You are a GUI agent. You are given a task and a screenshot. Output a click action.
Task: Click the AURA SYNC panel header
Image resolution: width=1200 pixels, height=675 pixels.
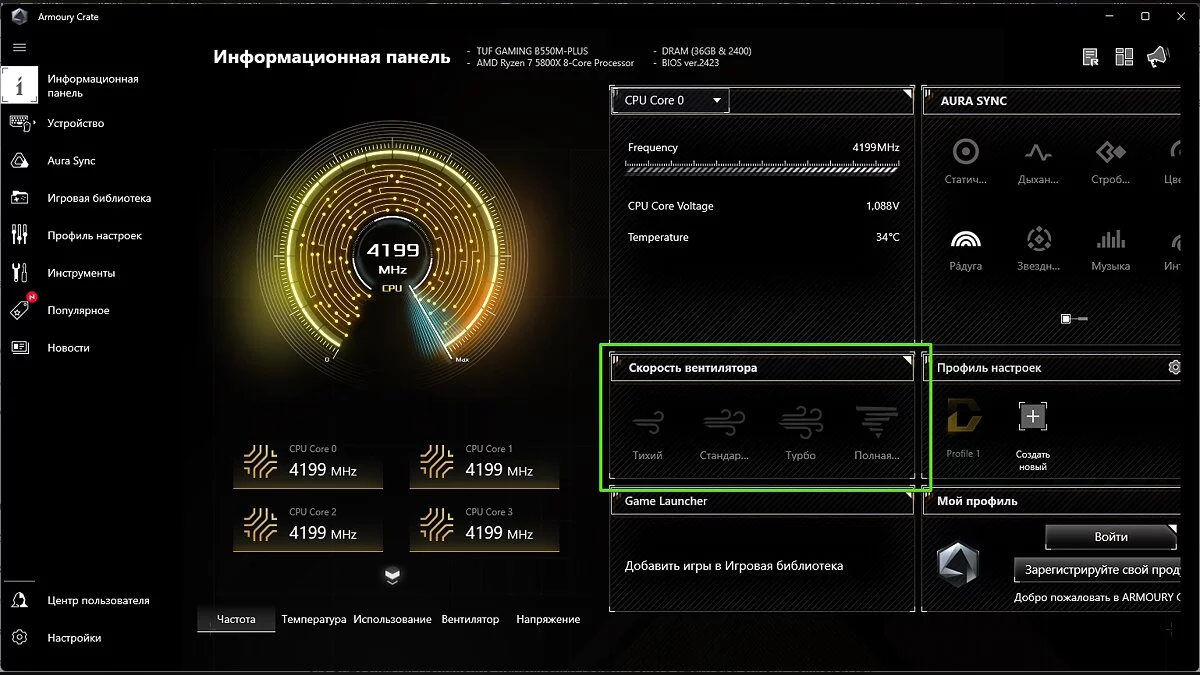tap(1052, 101)
